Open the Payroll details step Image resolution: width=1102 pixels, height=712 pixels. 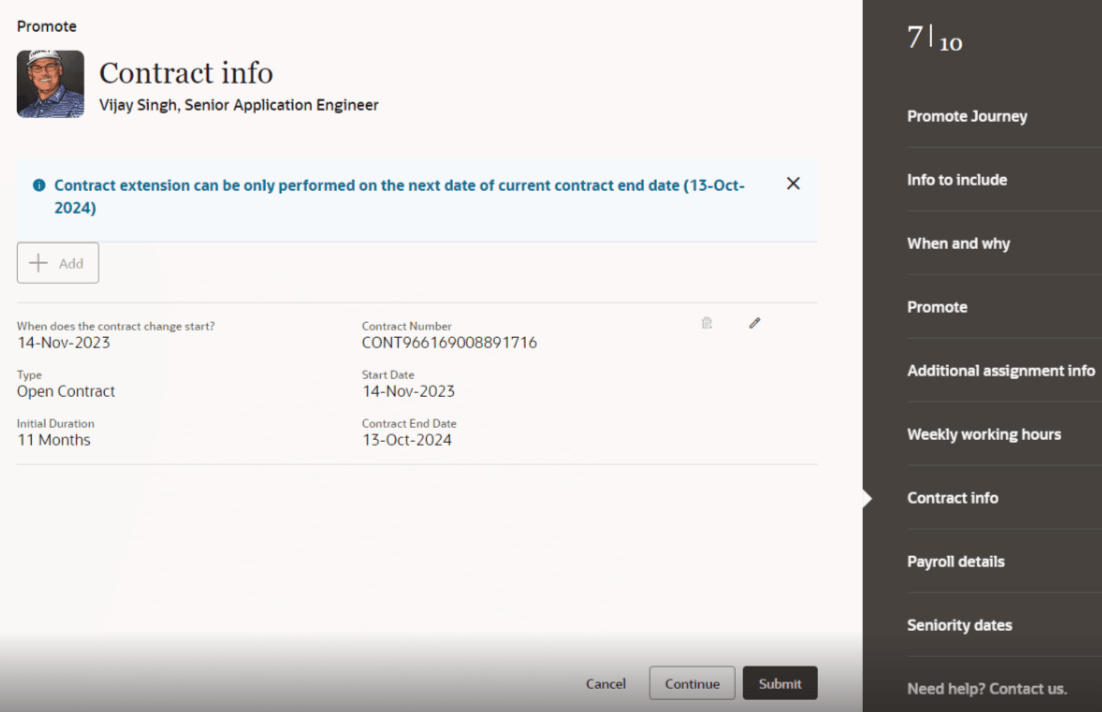point(955,562)
